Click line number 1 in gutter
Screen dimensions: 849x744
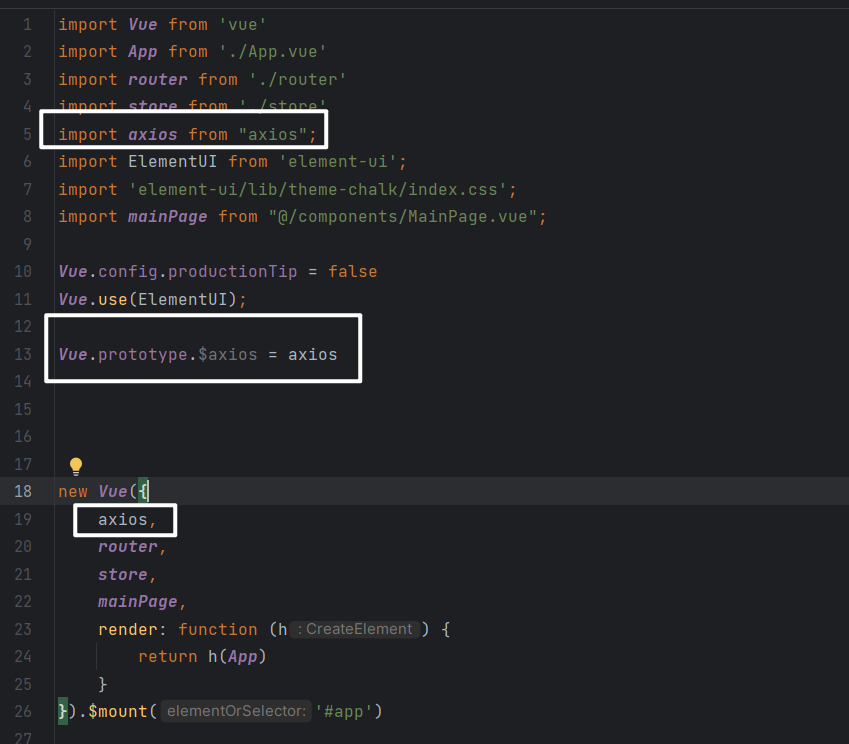pos(27,25)
